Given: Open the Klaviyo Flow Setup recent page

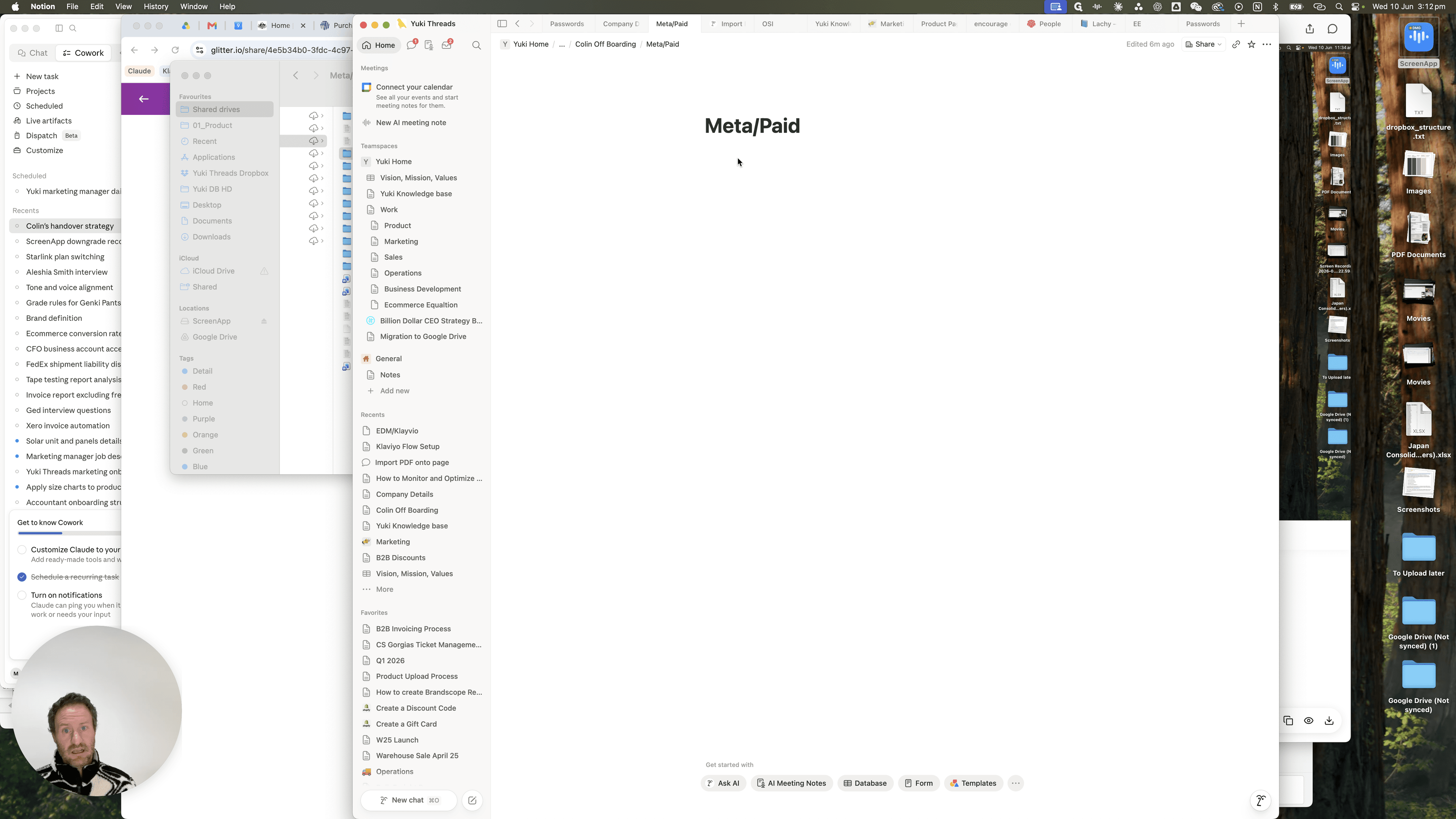Looking at the screenshot, I should click(408, 447).
